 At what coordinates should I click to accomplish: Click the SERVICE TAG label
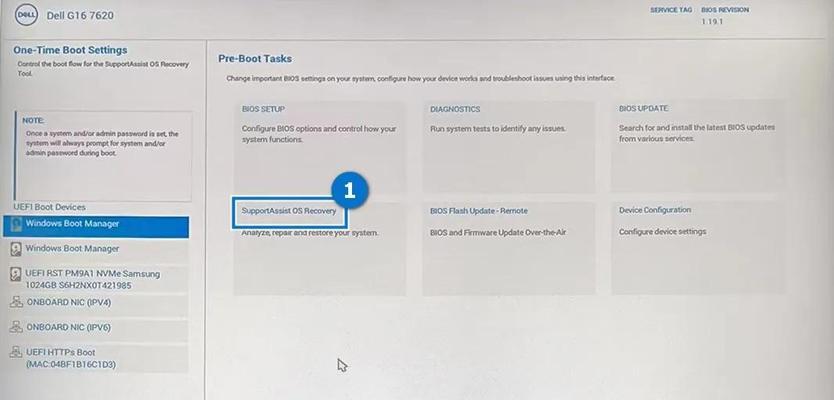pos(671,10)
